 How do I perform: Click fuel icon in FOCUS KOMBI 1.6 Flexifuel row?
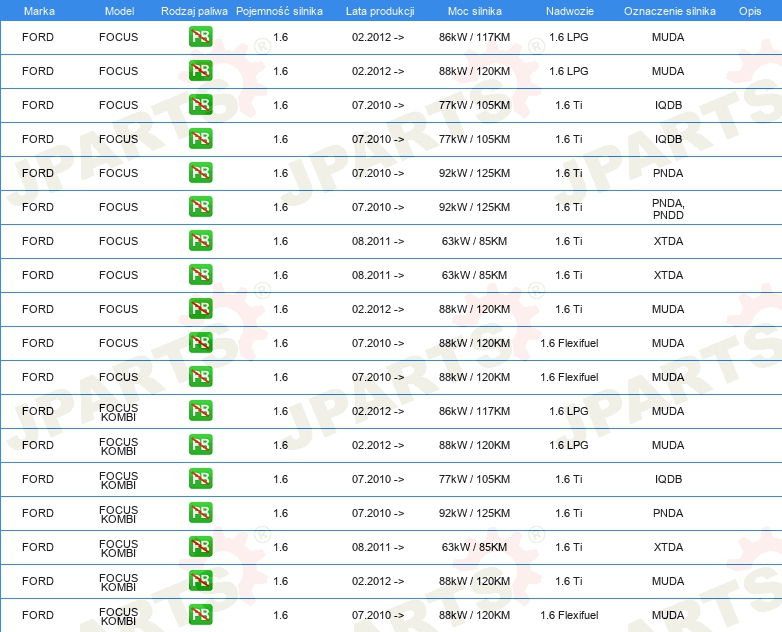(x=200, y=615)
